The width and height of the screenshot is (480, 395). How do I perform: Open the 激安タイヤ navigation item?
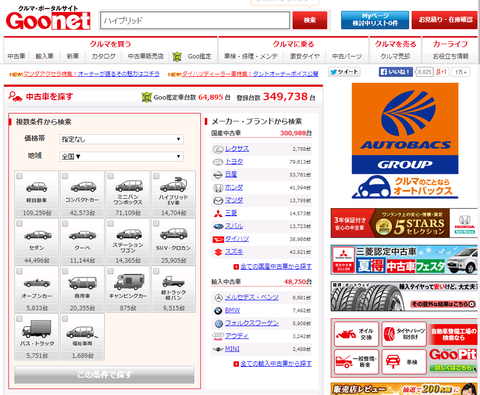coord(305,56)
